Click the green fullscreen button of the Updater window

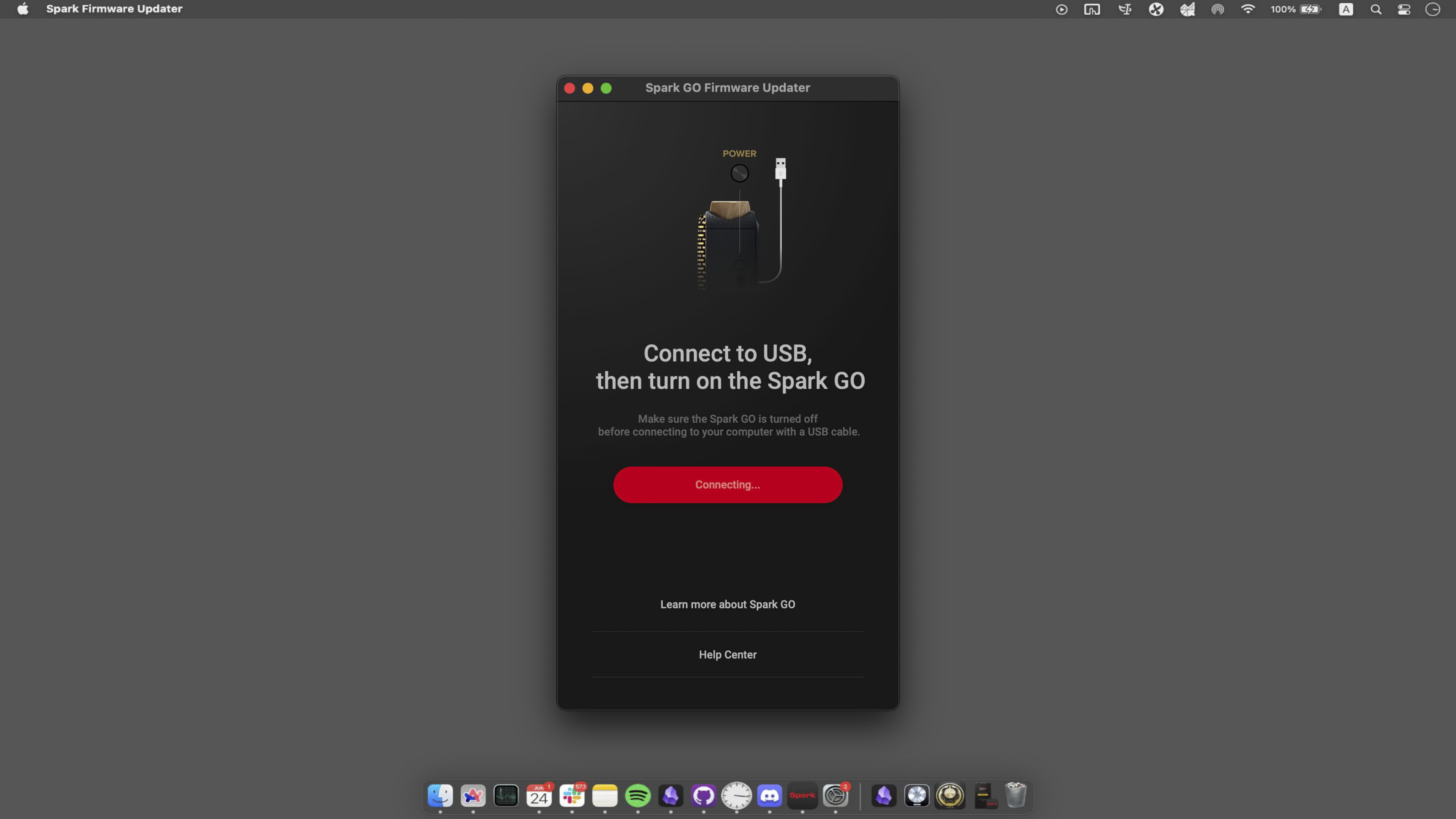(x=606, y=88)
